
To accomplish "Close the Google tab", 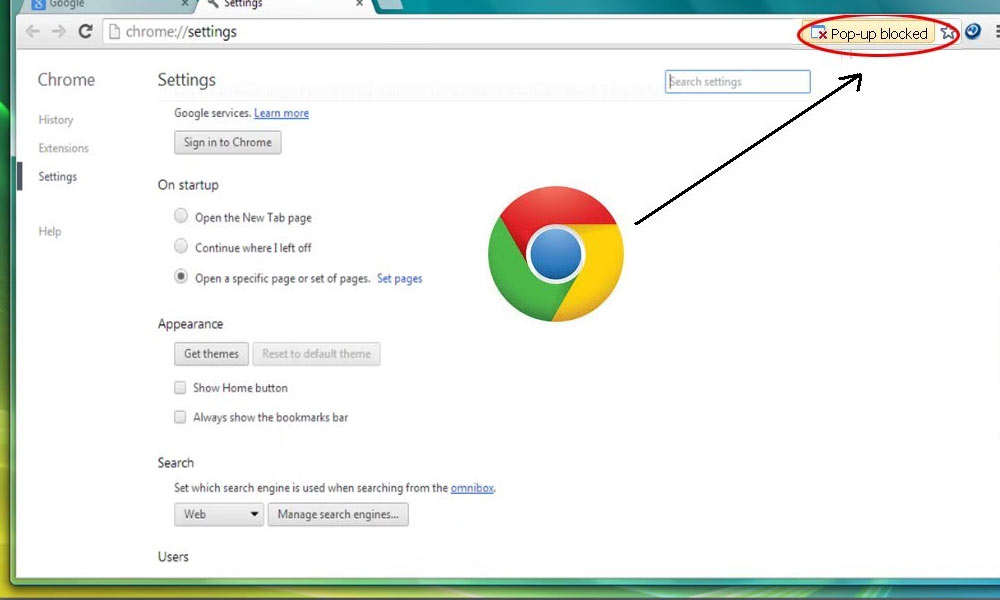I will coord(184,4).
